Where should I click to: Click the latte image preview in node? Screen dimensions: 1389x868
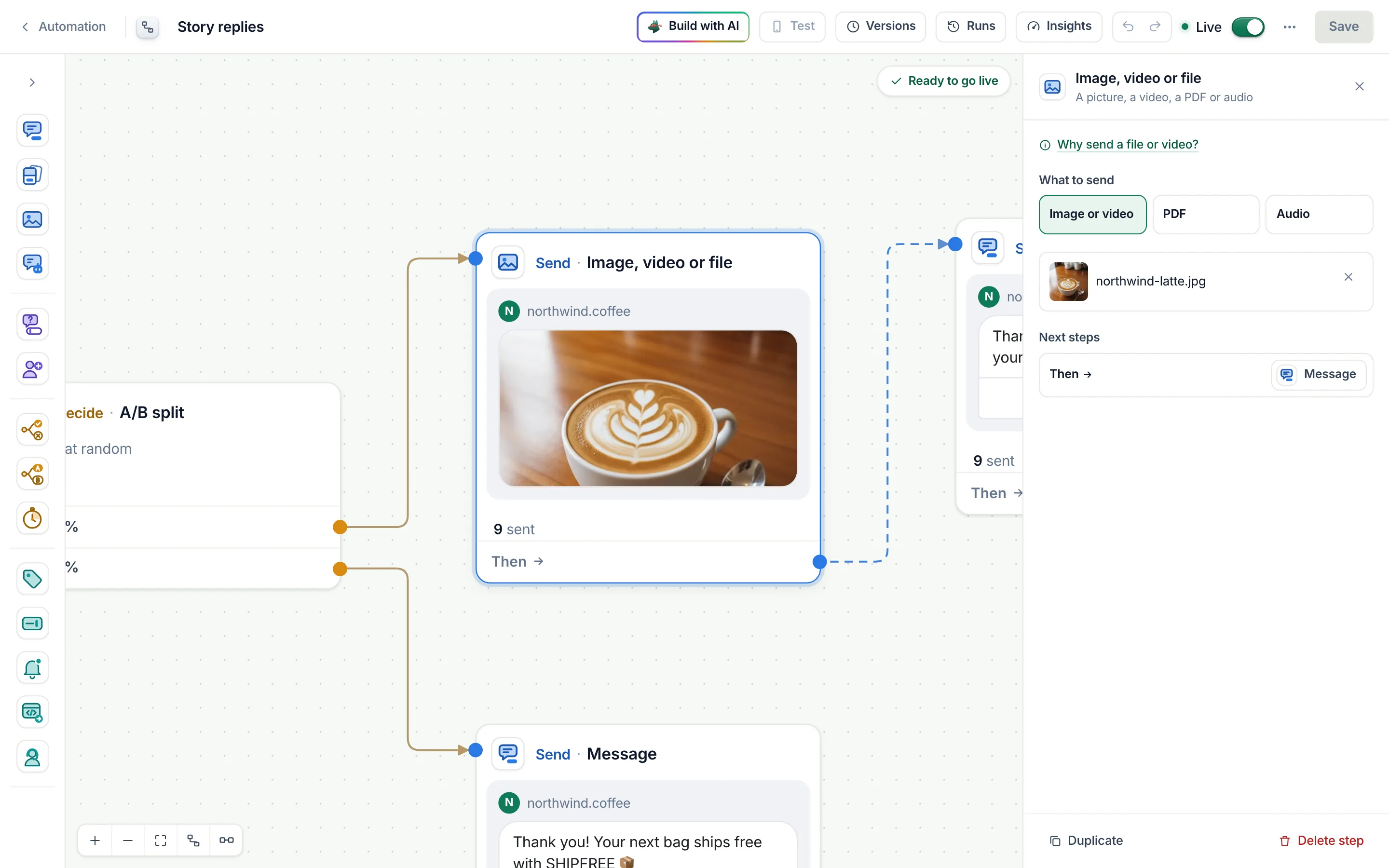[x=647, y=408]
